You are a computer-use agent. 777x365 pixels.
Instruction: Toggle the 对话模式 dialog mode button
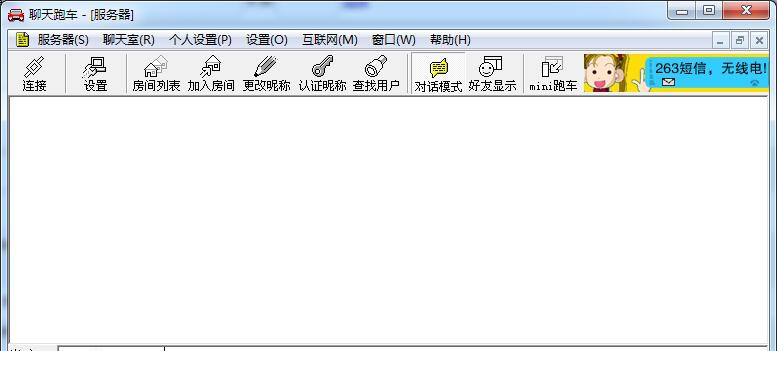pos(439,74)
